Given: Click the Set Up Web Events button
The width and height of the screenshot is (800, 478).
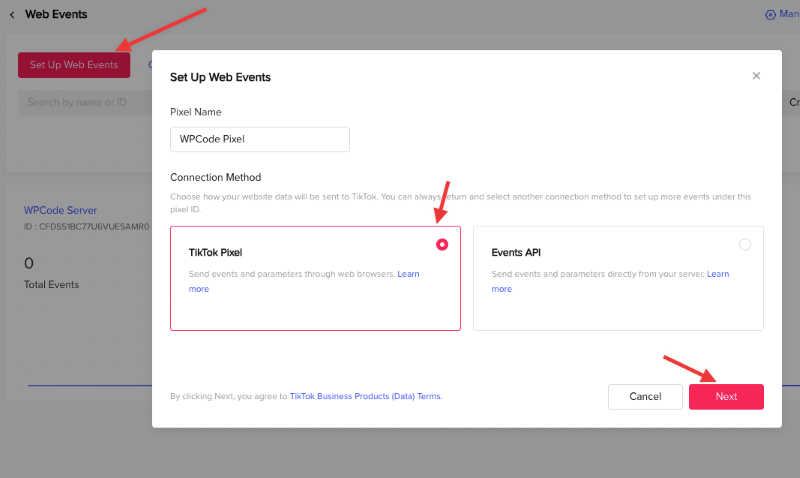Looking at the screenshot, I should 74,65.
